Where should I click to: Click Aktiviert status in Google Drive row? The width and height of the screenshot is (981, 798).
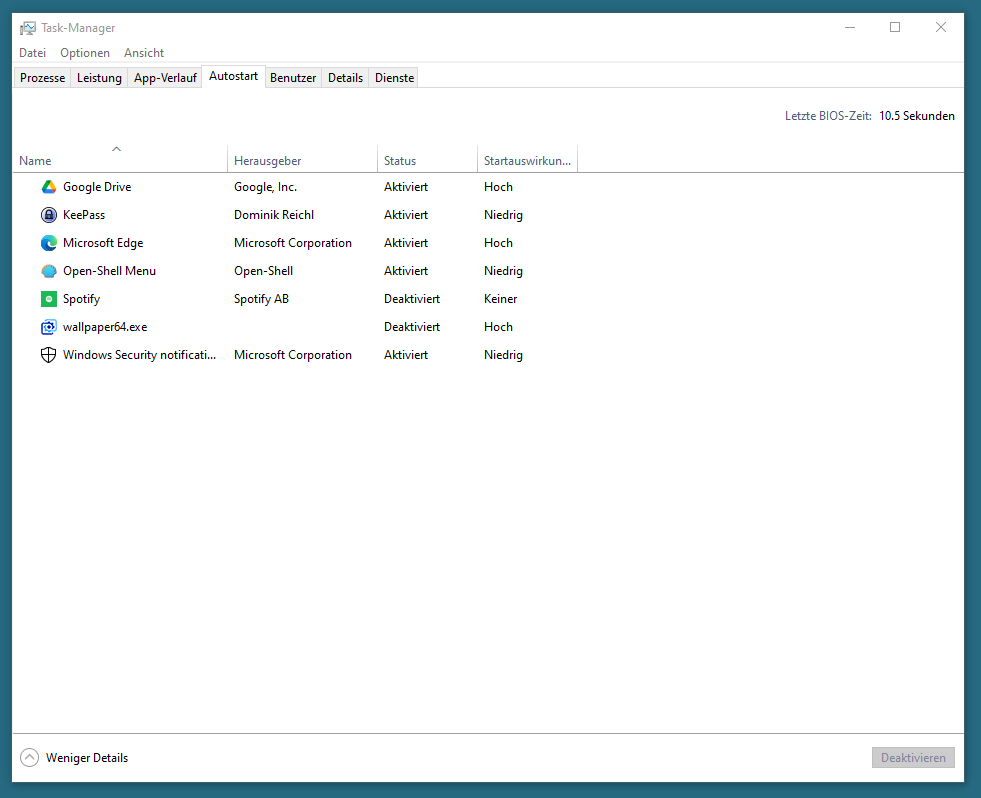click(x=406, y=187)
